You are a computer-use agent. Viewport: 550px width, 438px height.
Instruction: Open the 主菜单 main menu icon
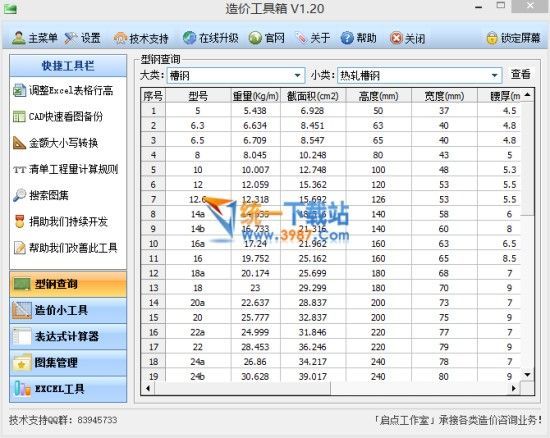click(x=19, y=38)
